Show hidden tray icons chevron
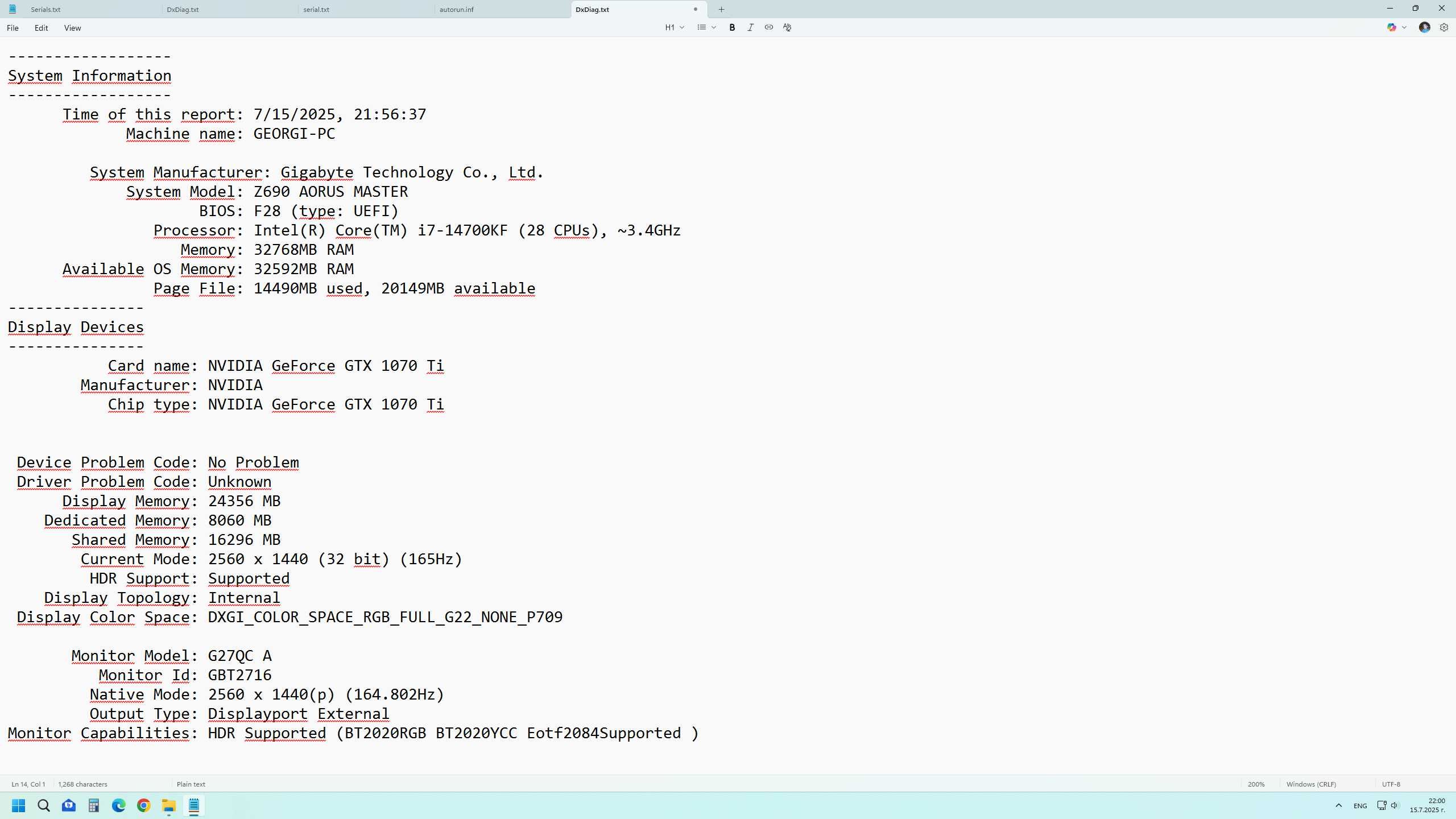The height and width of the screenshot is (819, 1456). coord(1338,805)
